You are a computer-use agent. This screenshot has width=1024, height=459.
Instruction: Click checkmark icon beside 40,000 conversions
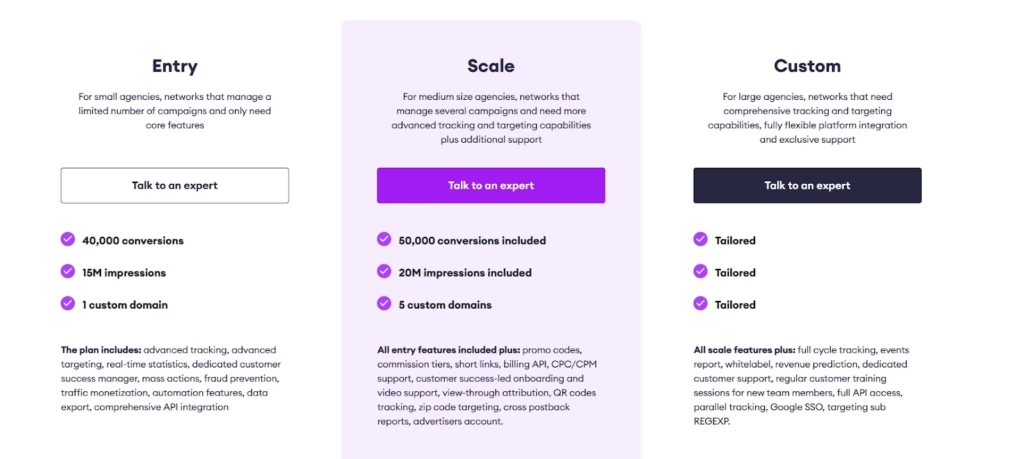click(x=68, y=240)
